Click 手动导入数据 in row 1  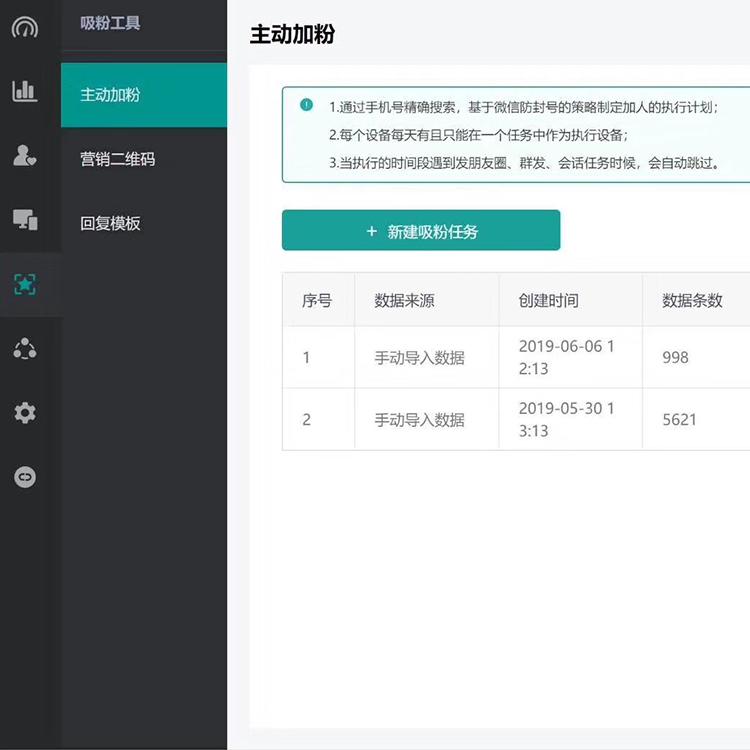tap(419, 358)
